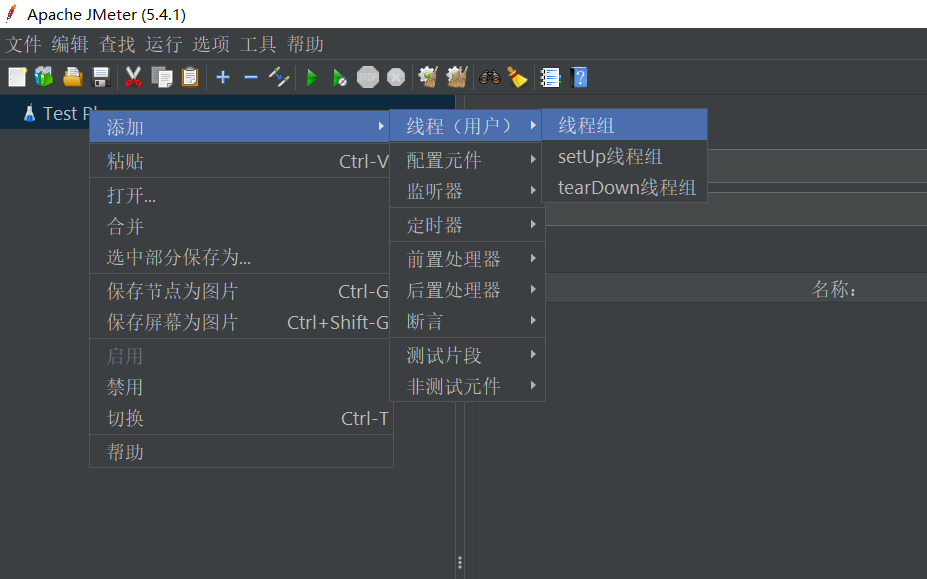This screenshot has width=927, height=579.
Task: Click the Clear All double-broom icon
Action: 457,77
